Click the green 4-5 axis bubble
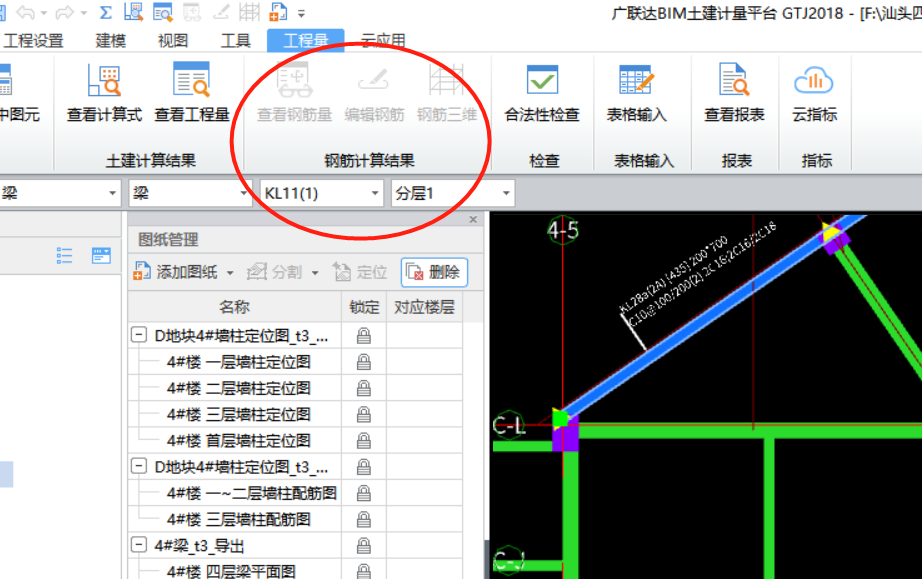The height and width of the screenshot is (579, 922). 563,230
